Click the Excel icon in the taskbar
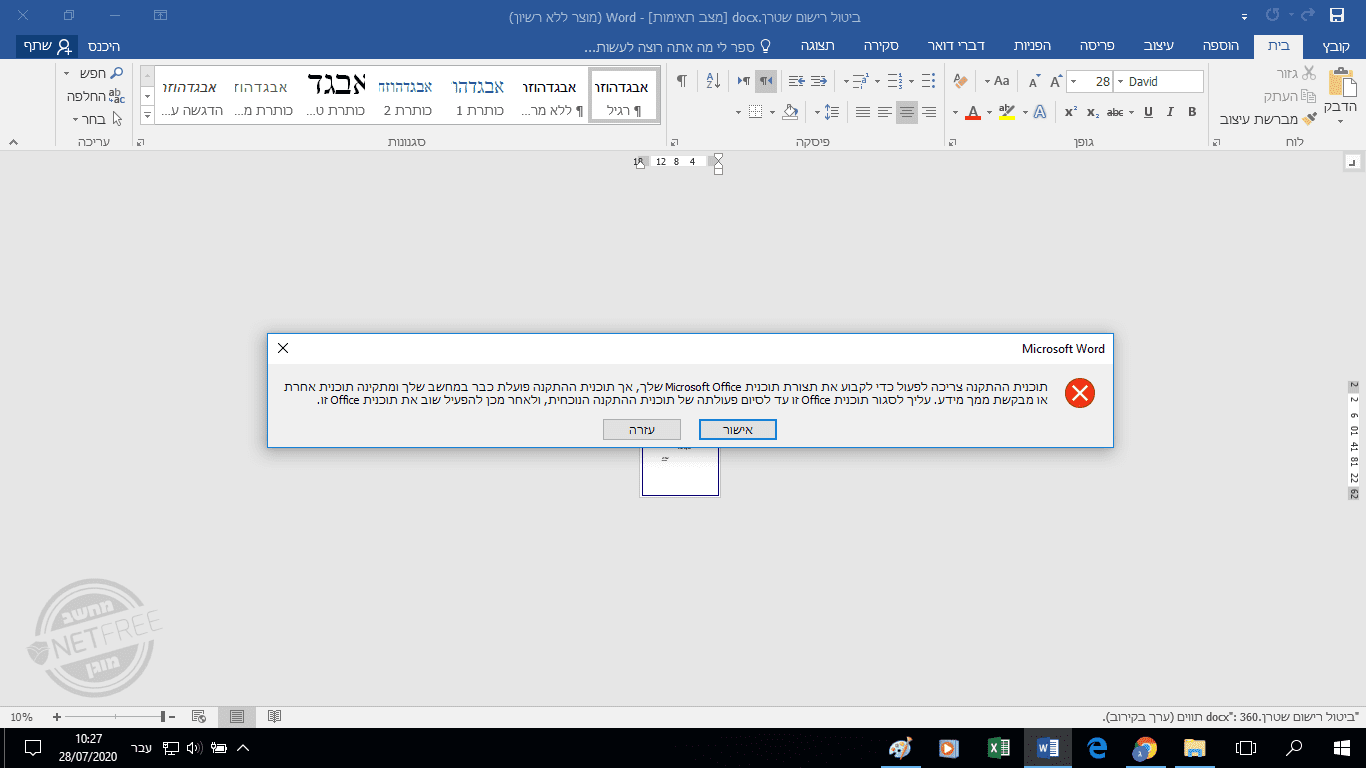This screenshot has width=1366, height=768. tap(997, 748)
